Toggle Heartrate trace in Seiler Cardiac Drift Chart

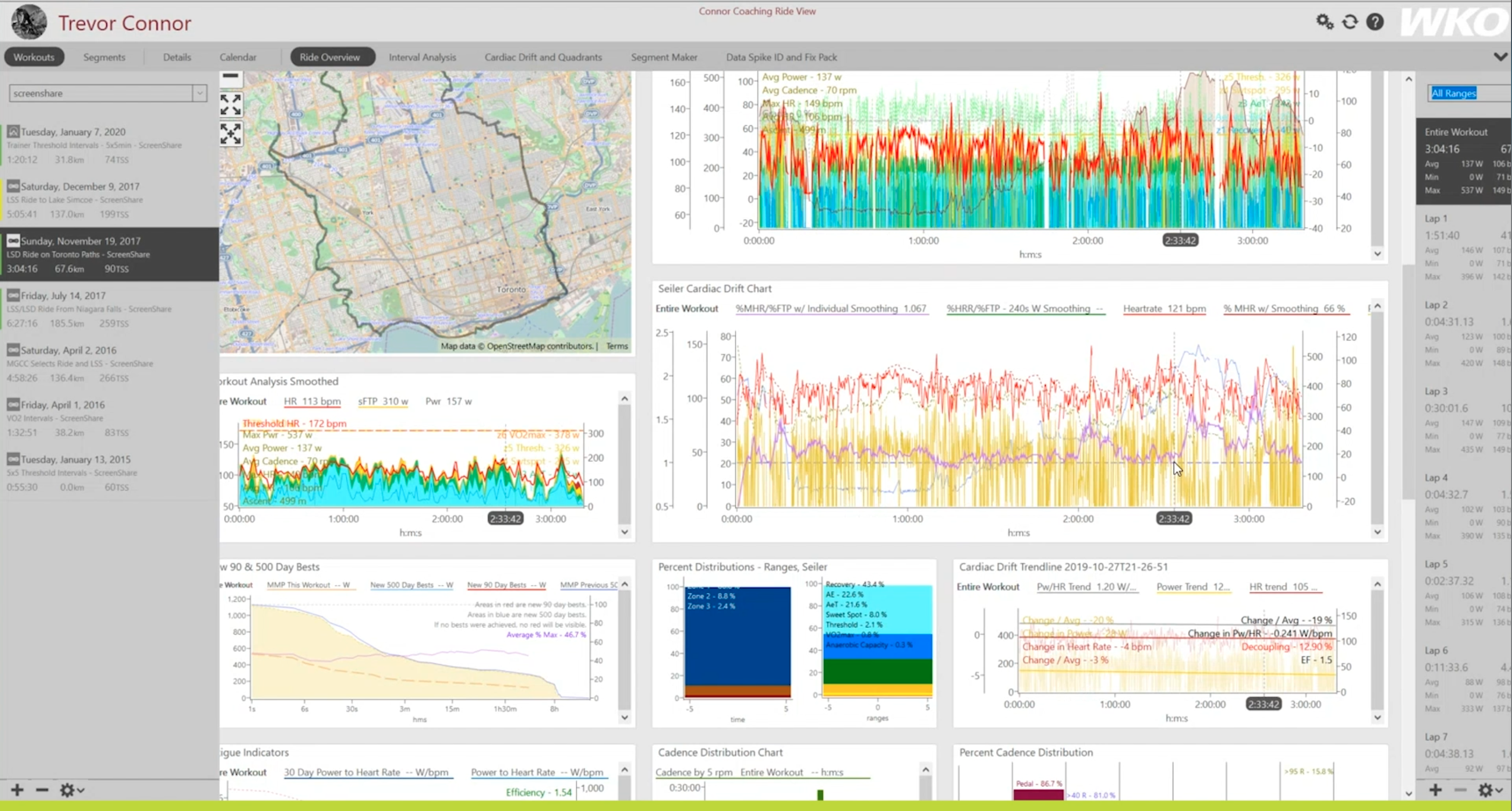tap(1164, 308)
